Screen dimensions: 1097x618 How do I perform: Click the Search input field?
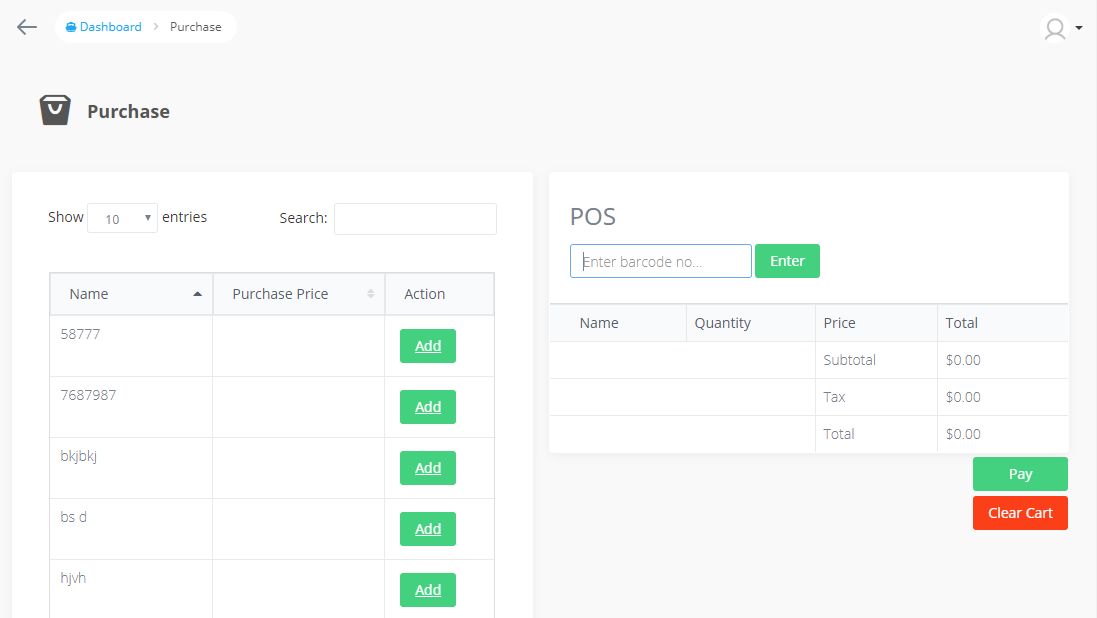pyautogui.click(x=415, y=218)
